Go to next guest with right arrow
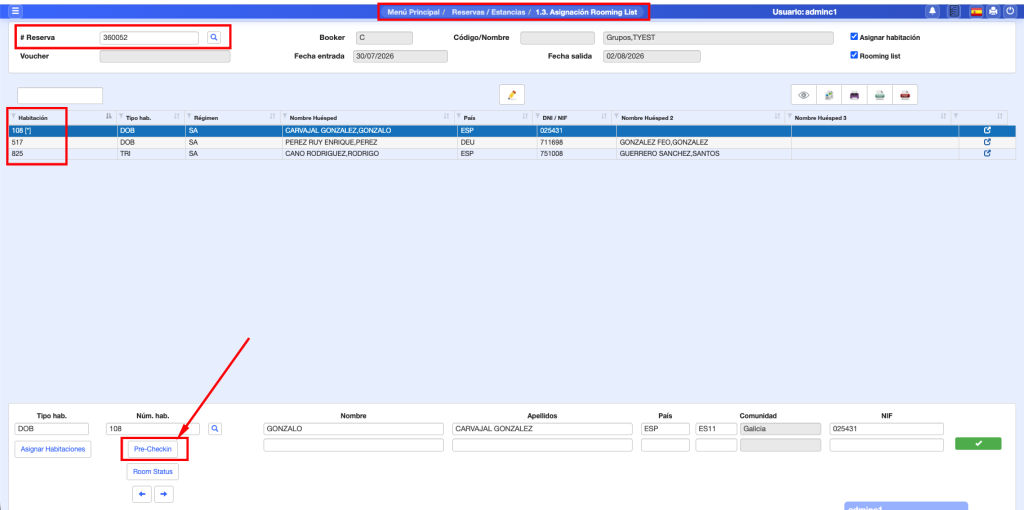The image size is (1024, 510). 163,494
